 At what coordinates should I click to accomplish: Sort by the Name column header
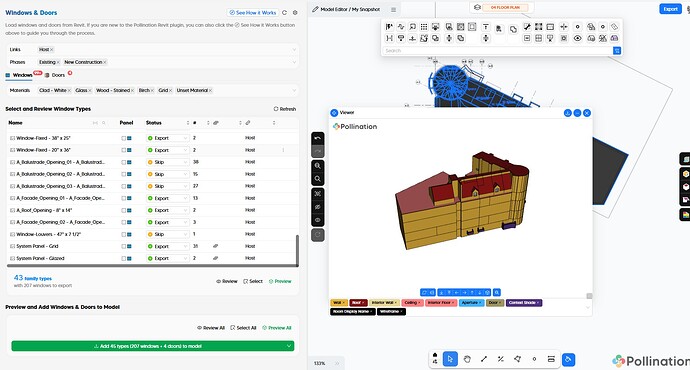click(15, 123)
